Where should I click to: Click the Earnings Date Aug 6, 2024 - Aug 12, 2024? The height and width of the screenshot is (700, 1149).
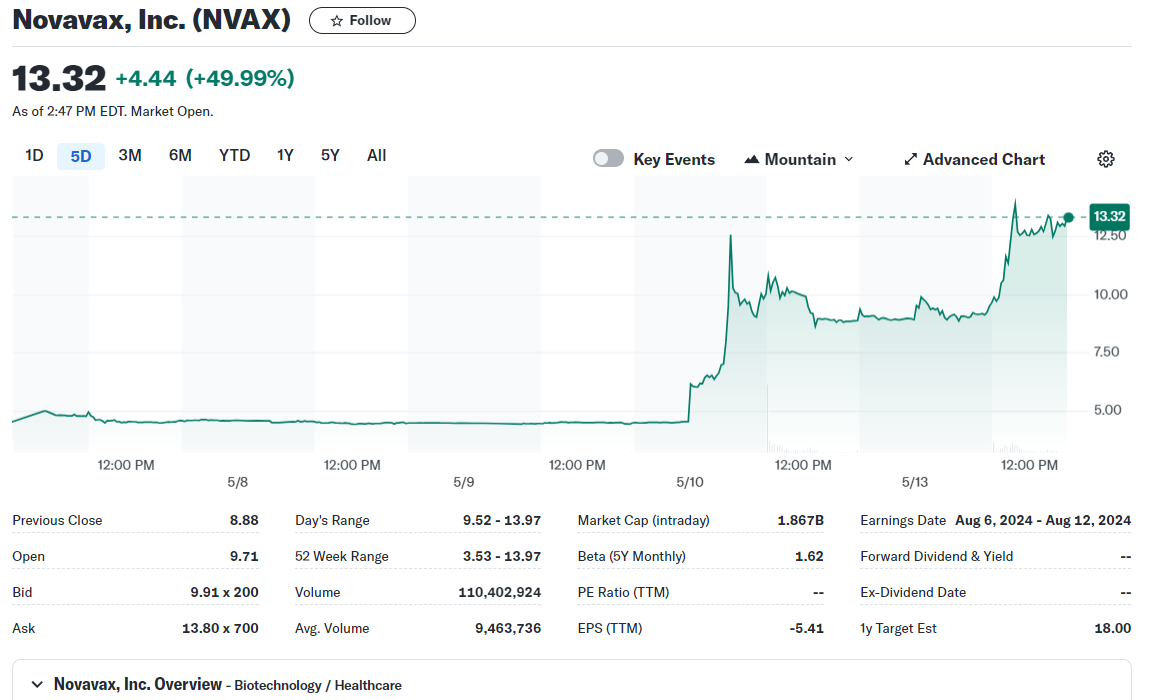click(1043, 520)
